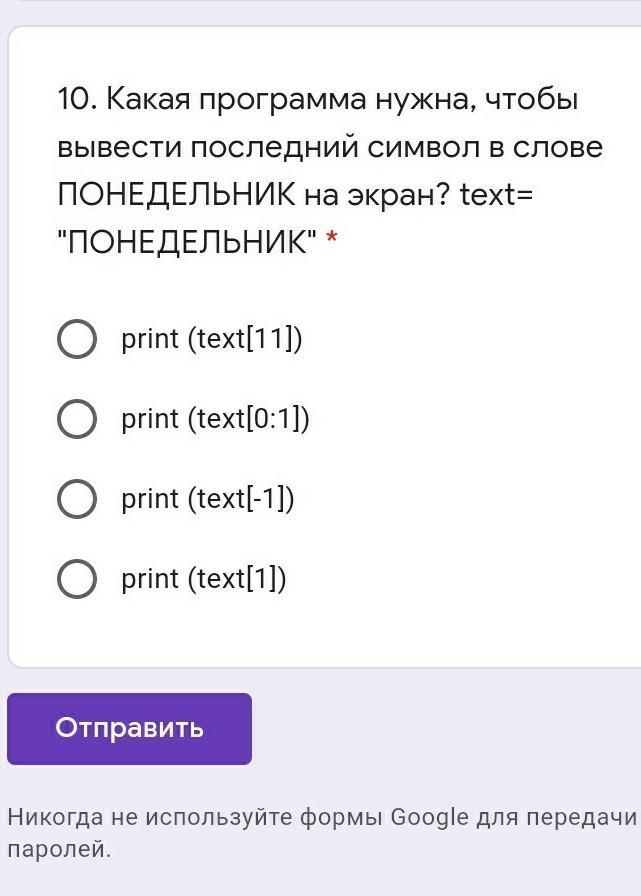Image resolution: width=641 pixels, height=896 pixels.
Task: Click the "print (text[1])" answer label text
Action: click(203, 578)
